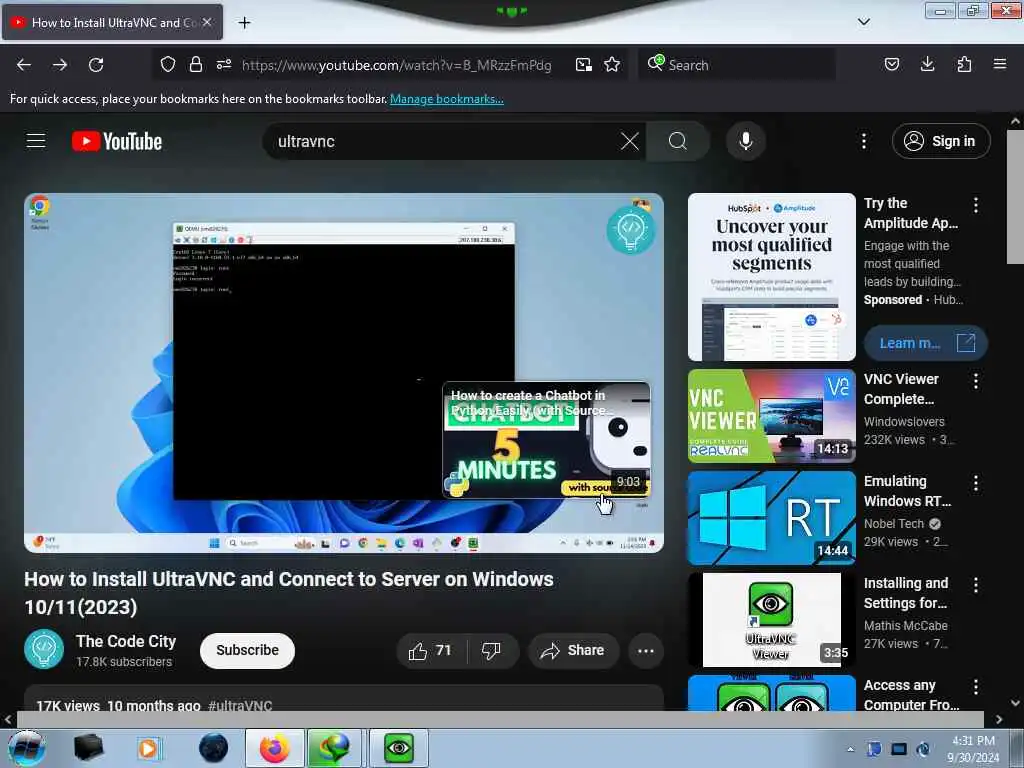Open the tracking protection shield icon
This screenshot has height=768, width=1024.
click(168, 65)
